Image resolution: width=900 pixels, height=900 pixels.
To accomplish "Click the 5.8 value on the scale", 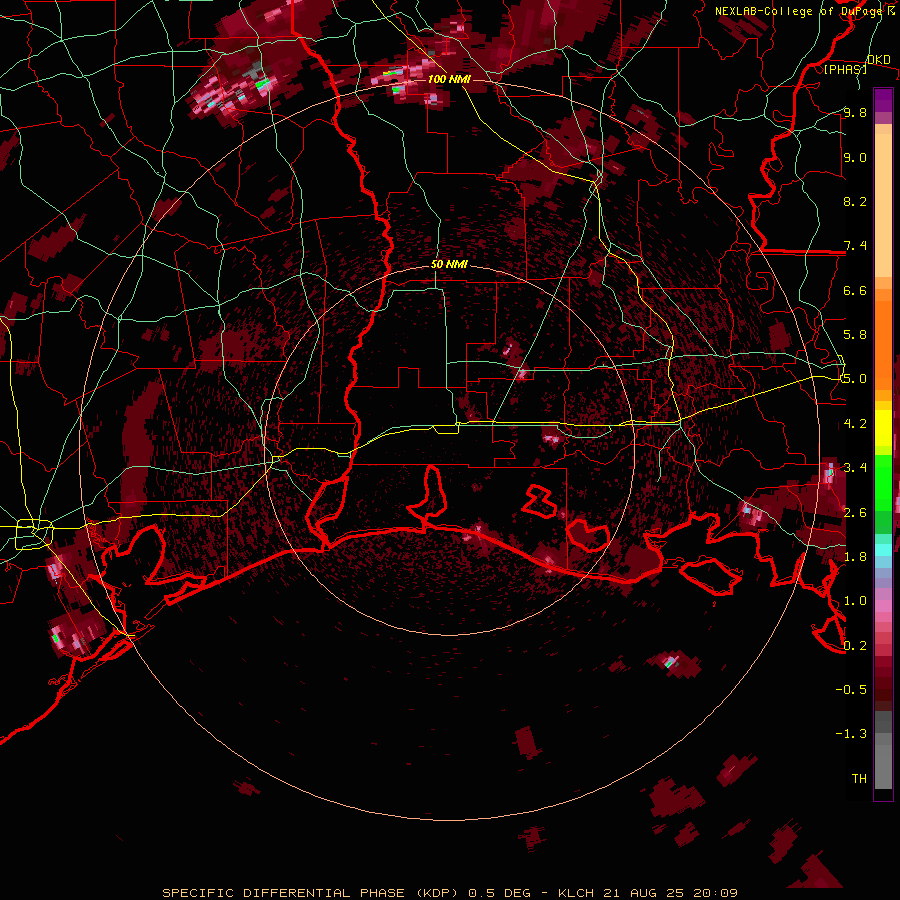I will [x=855, y=335].
